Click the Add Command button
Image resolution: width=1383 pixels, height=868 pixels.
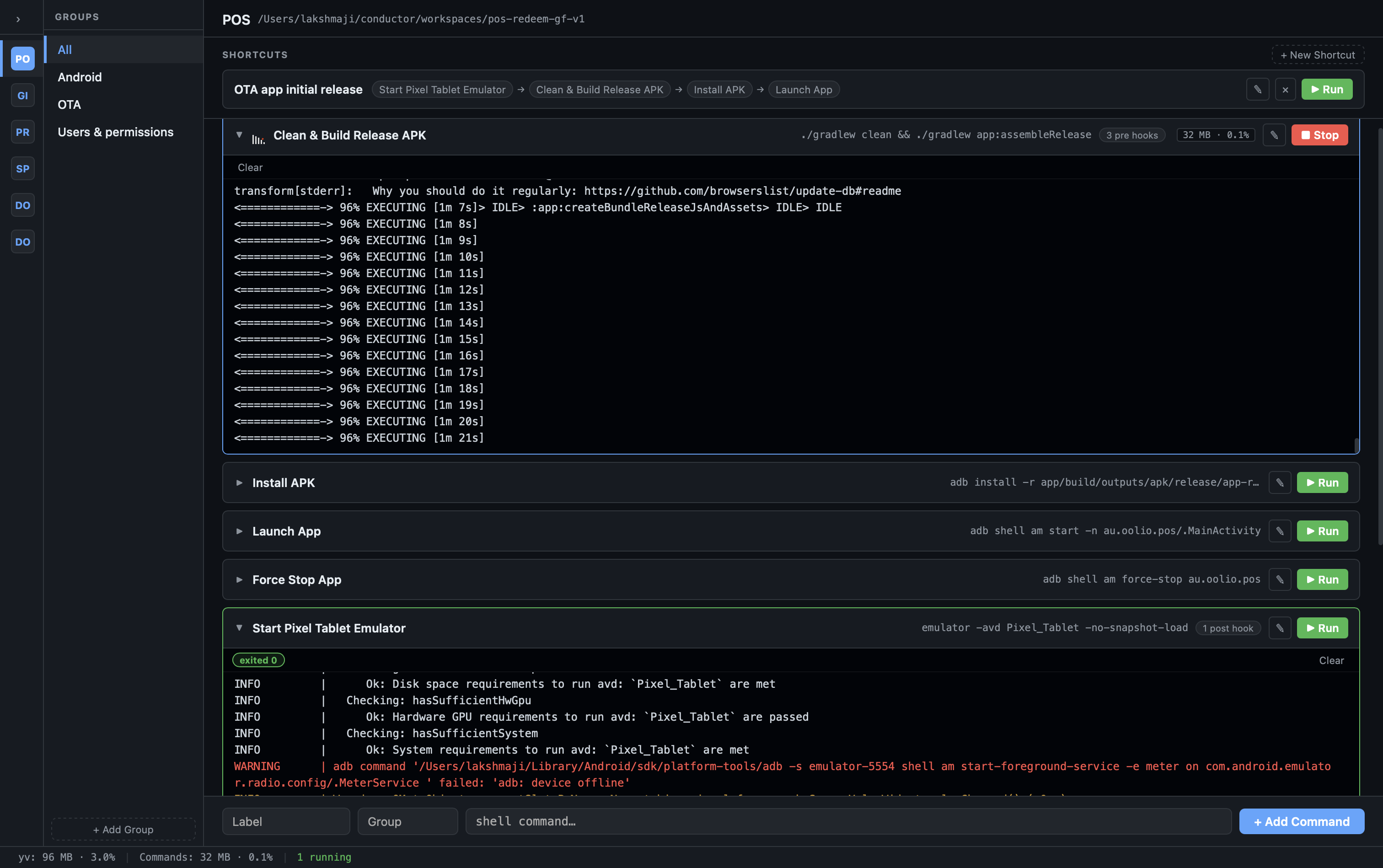pos(1302,821)
